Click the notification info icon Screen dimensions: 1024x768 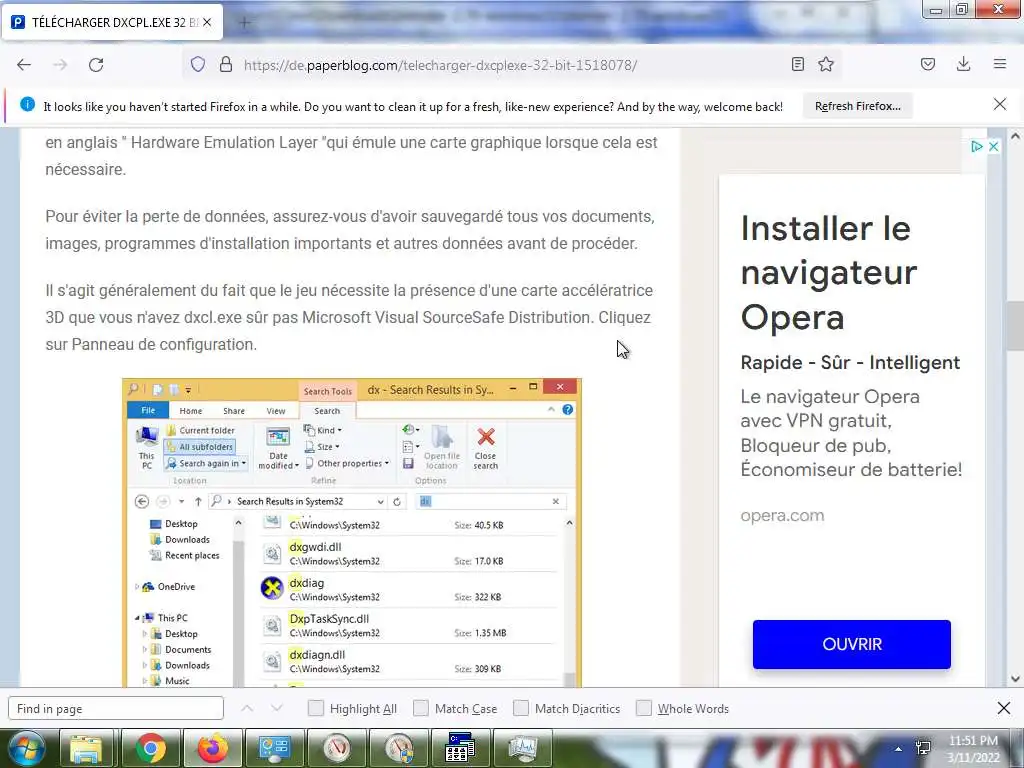tap(27, 104)
